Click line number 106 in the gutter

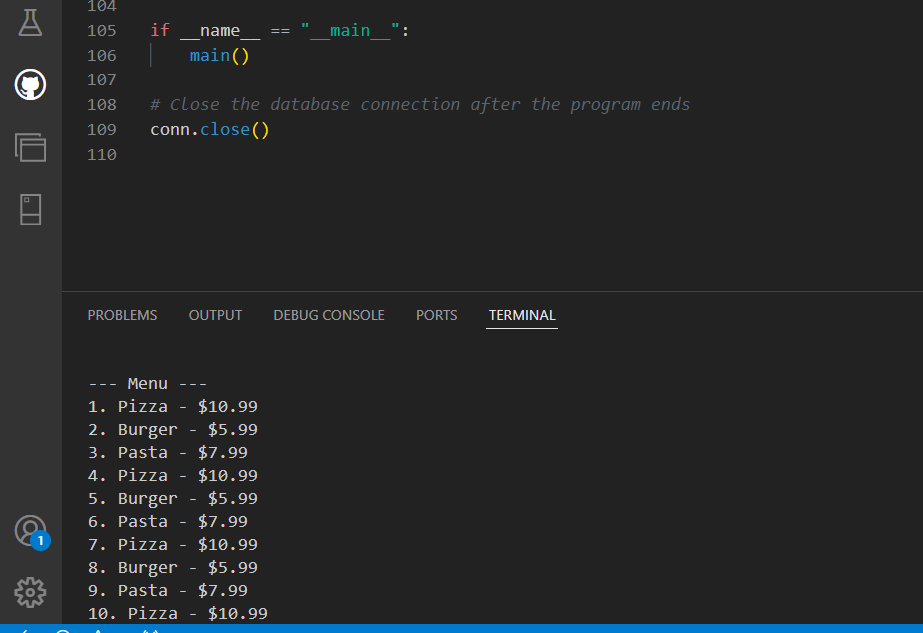[102, 55]
